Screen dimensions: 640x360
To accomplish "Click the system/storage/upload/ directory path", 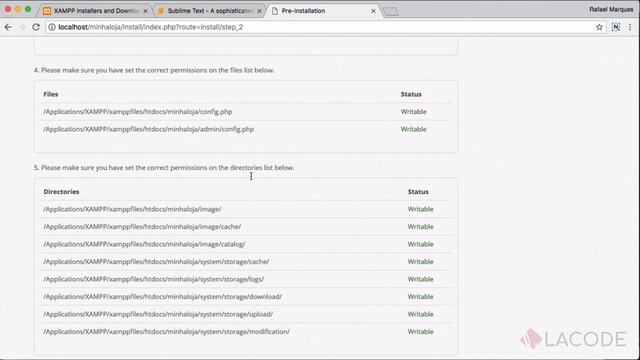I will click(158, 314).
